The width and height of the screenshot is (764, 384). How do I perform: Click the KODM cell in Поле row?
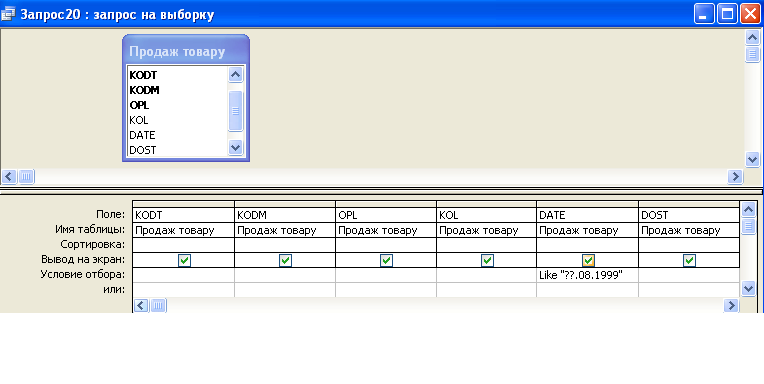pos(285,215)
